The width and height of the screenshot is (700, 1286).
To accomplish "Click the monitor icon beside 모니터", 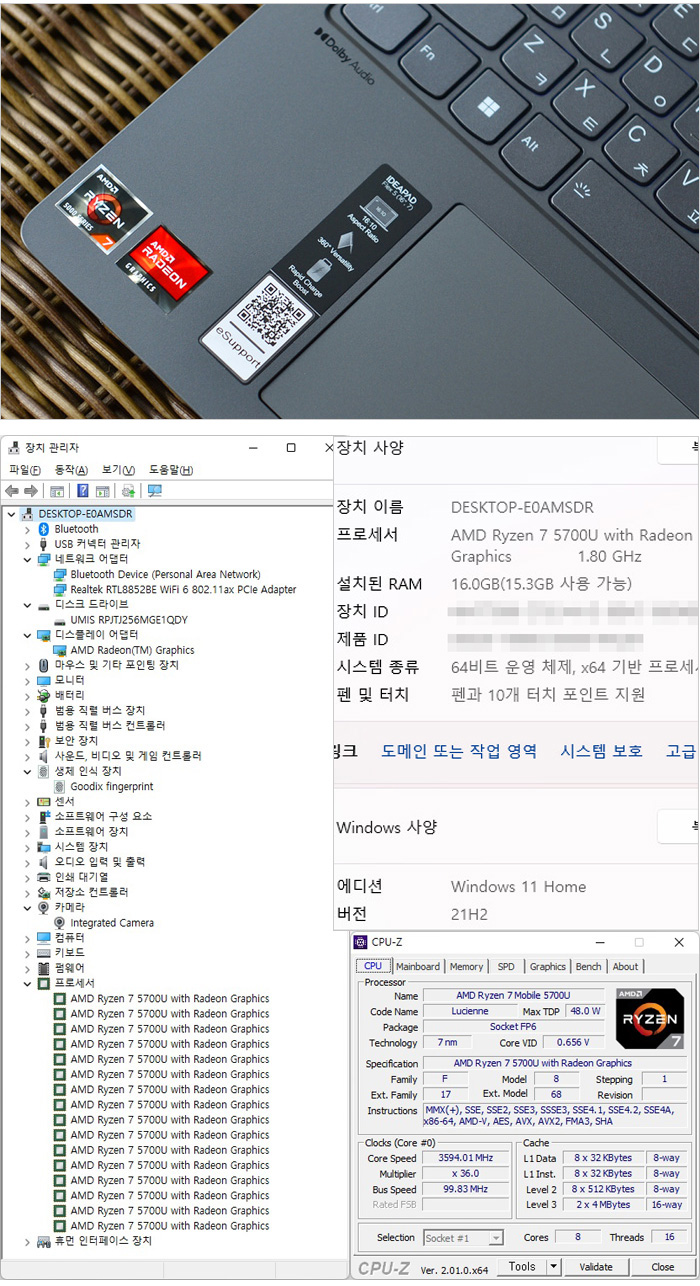I will tap(43, 680).
